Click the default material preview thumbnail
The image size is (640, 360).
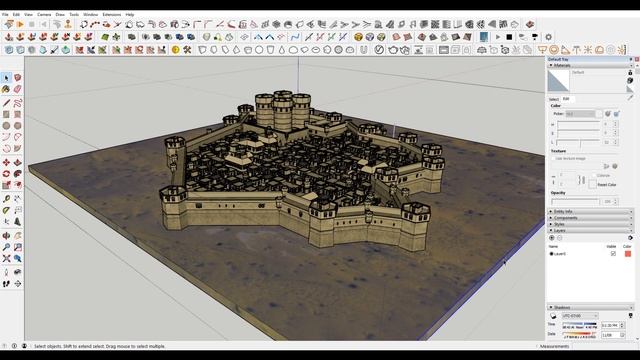point(558,81)
